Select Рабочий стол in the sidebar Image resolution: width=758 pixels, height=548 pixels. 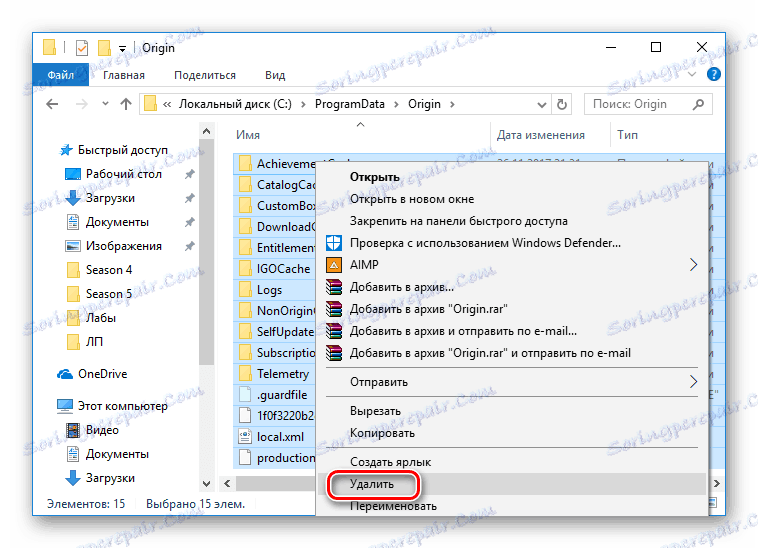[x=114, y=174]
